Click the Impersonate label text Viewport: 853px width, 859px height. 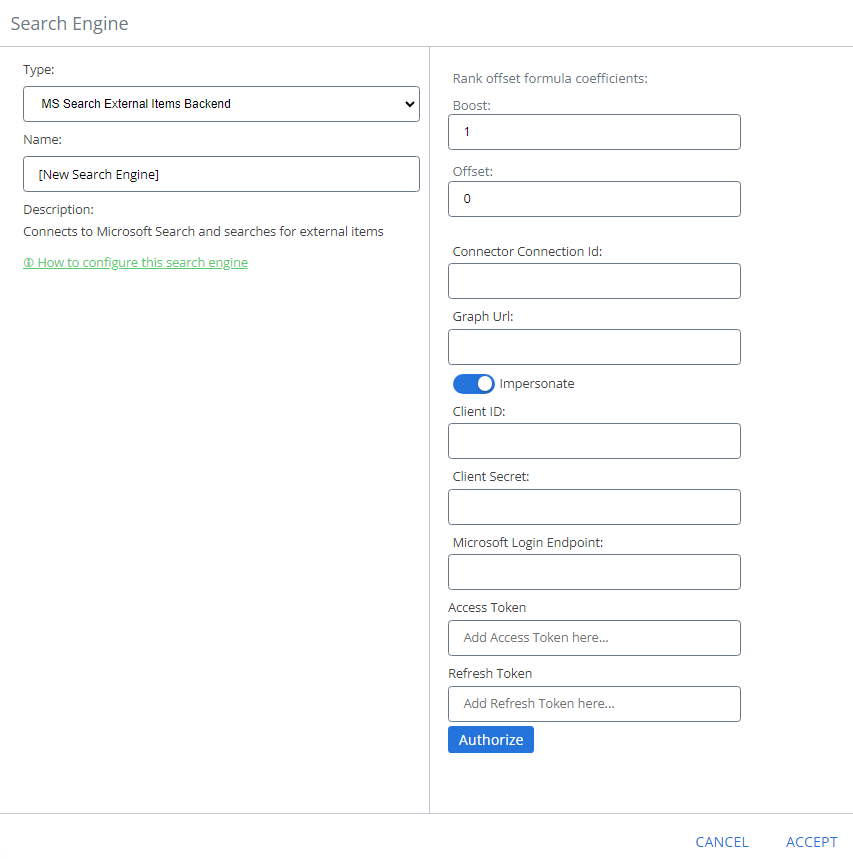[x=537, y=384]
